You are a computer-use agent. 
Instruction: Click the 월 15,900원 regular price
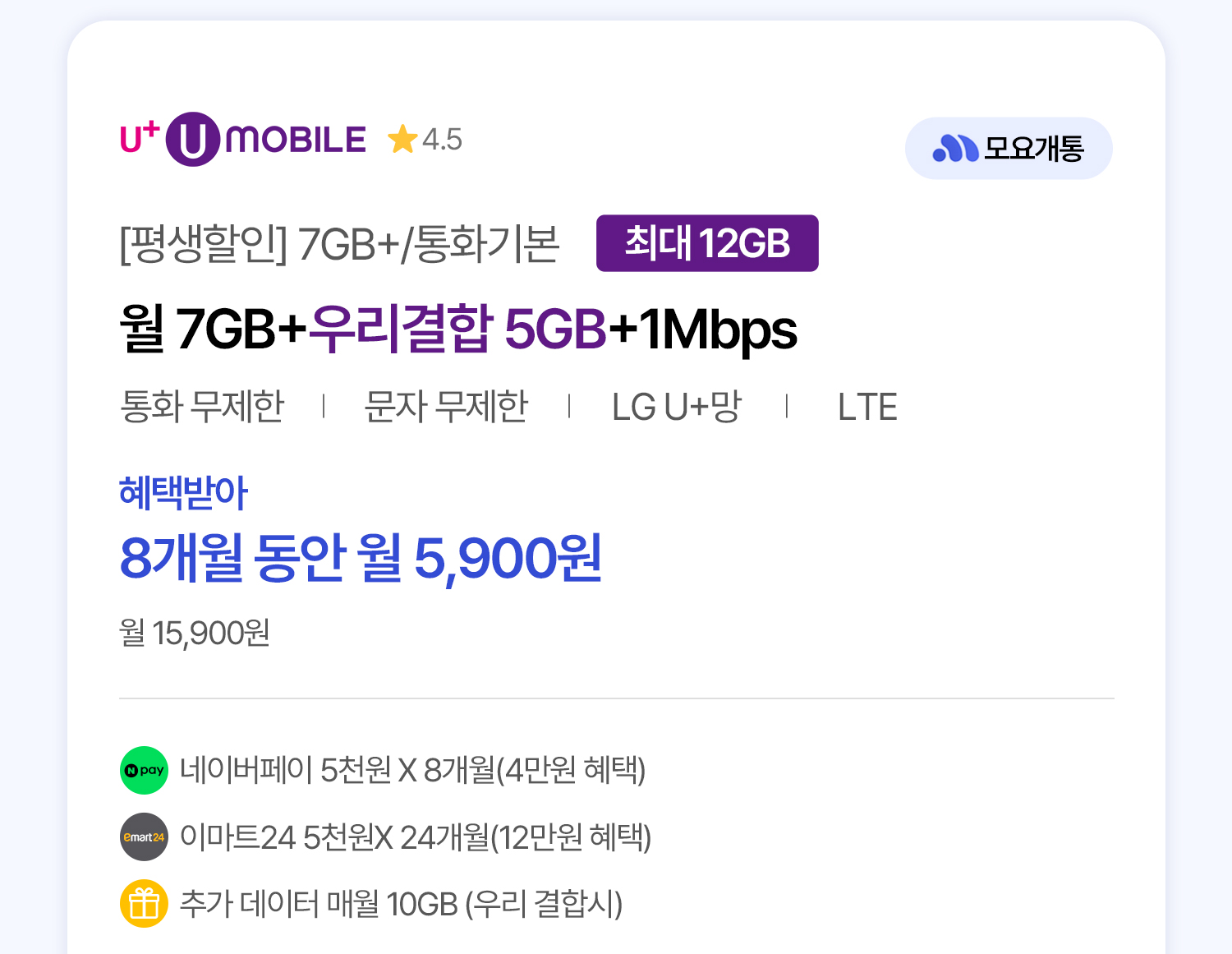point(195,633)
